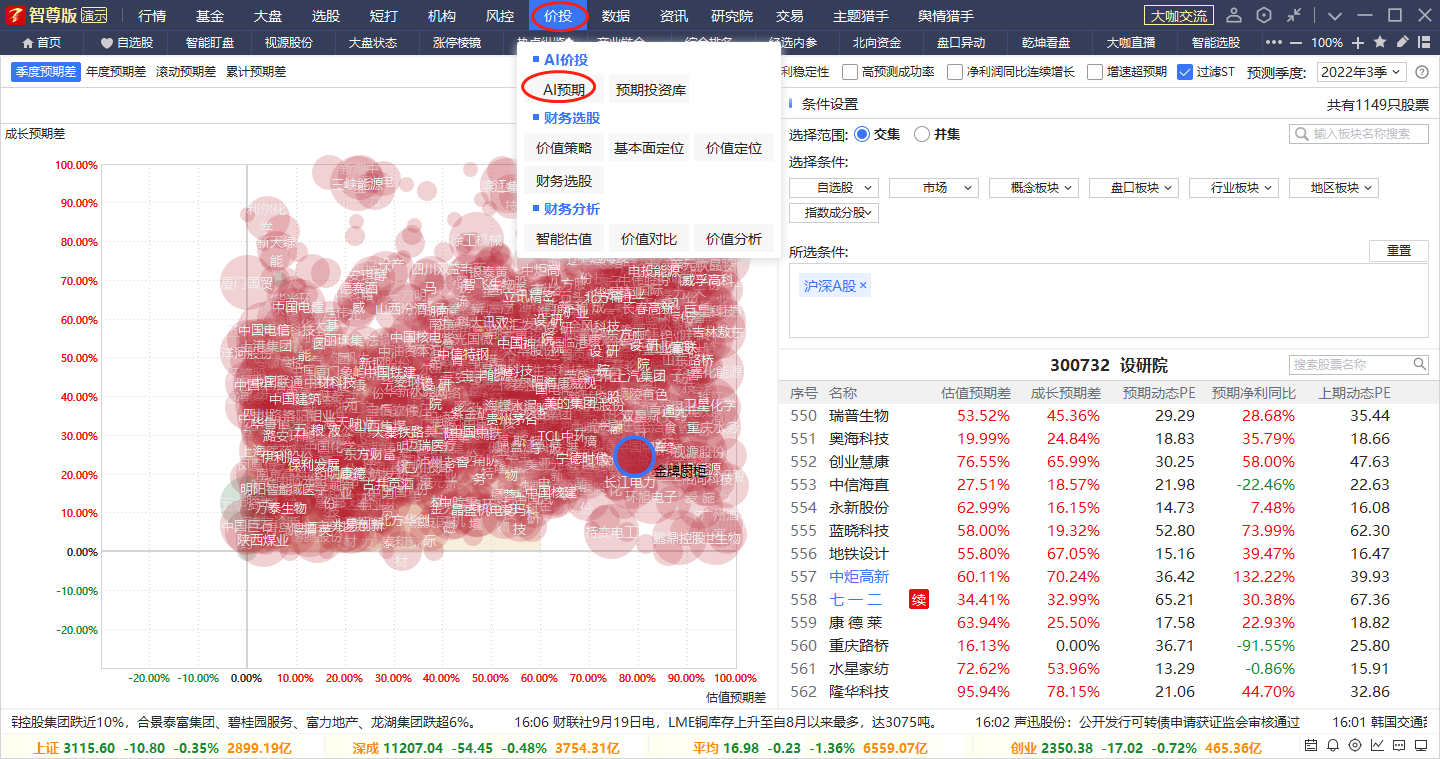The width and height of the screenshot is (1440, 759).
Task: Click the blue-circled 金牌厨柜 bubble on chart
Action: coord(634,455)
